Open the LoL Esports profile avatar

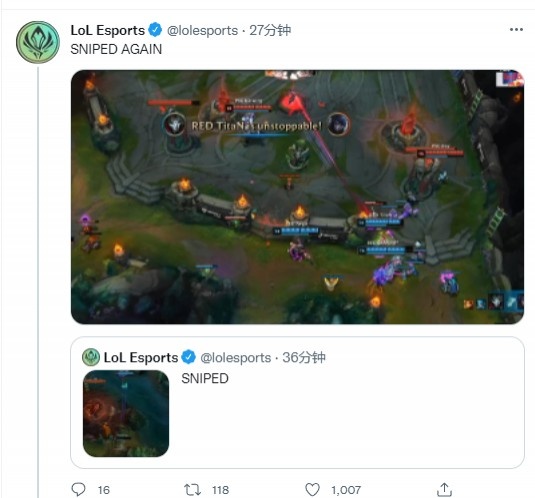pos(38,42)
